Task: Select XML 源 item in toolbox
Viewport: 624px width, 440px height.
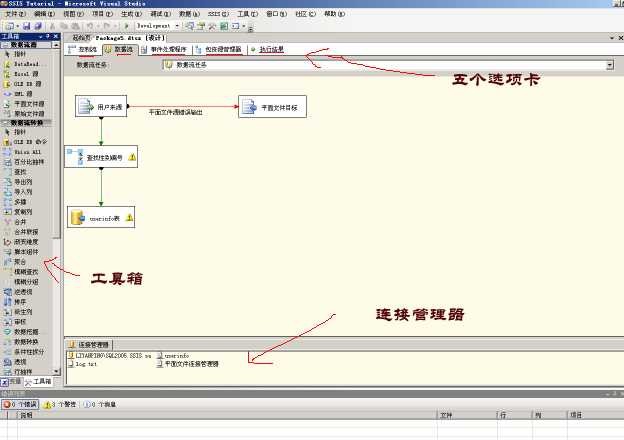Action: pos(18,94)
